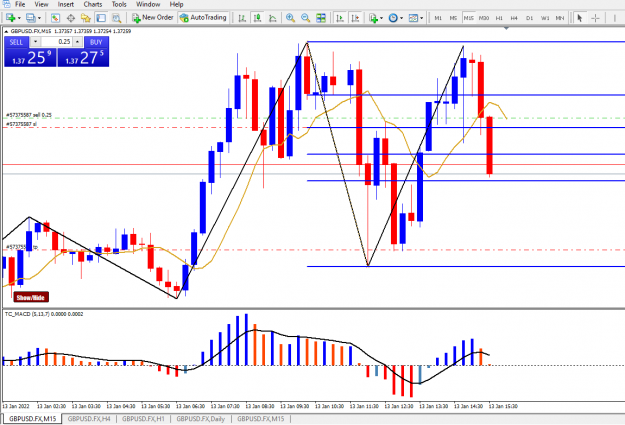Click the Profiles toolbar icon

[30, 18]
